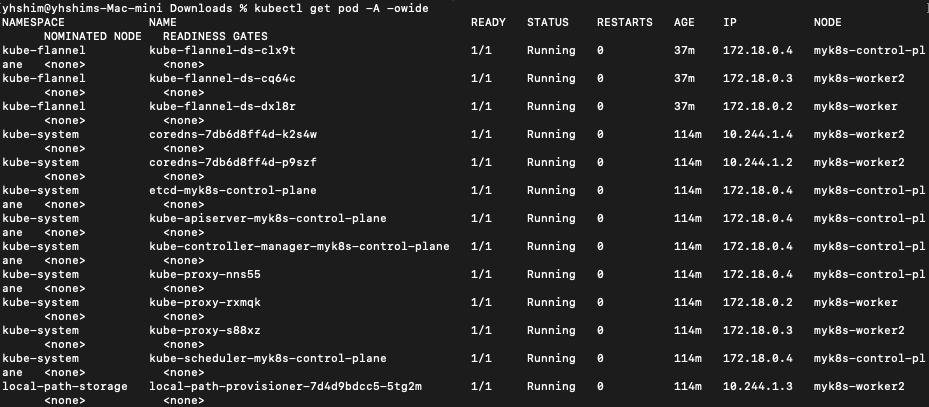Click kube-flannel namespace in ds-clx9t row

coord(44,50)
